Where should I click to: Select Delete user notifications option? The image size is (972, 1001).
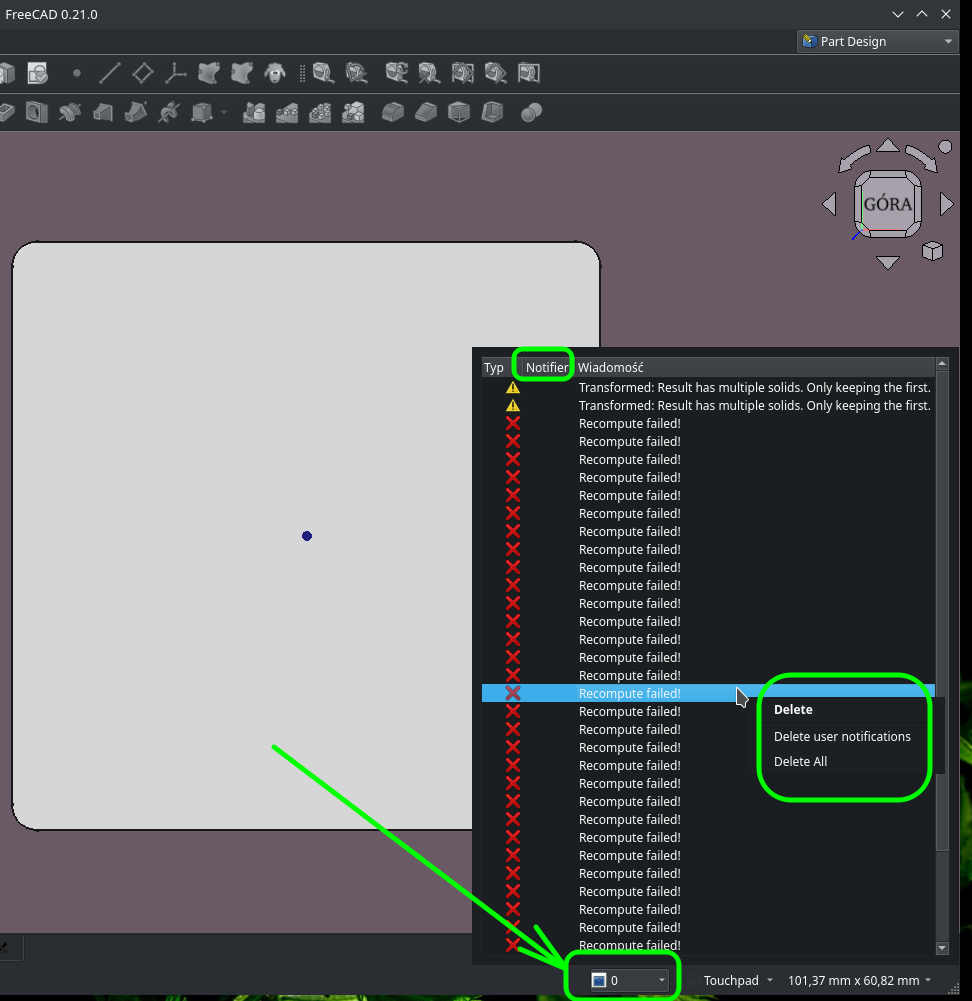[842, 736]
